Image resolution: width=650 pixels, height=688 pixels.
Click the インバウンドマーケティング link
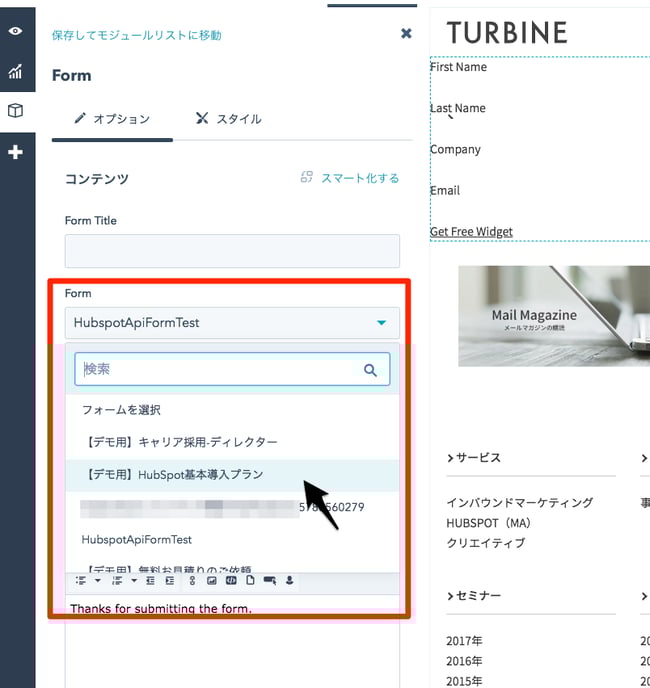pos(520,503)
